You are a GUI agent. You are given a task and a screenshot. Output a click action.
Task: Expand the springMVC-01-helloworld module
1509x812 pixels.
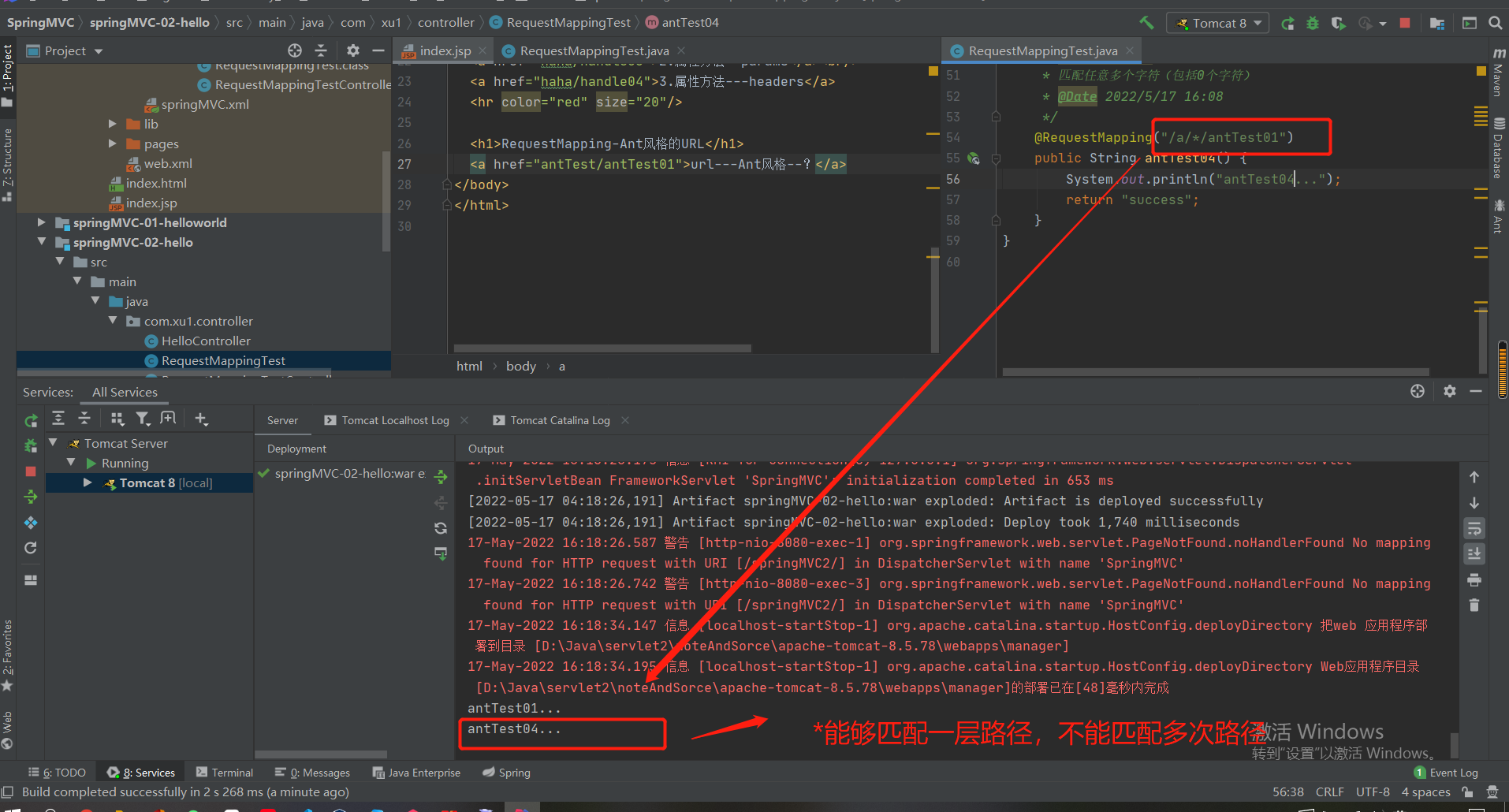point(42,222)
